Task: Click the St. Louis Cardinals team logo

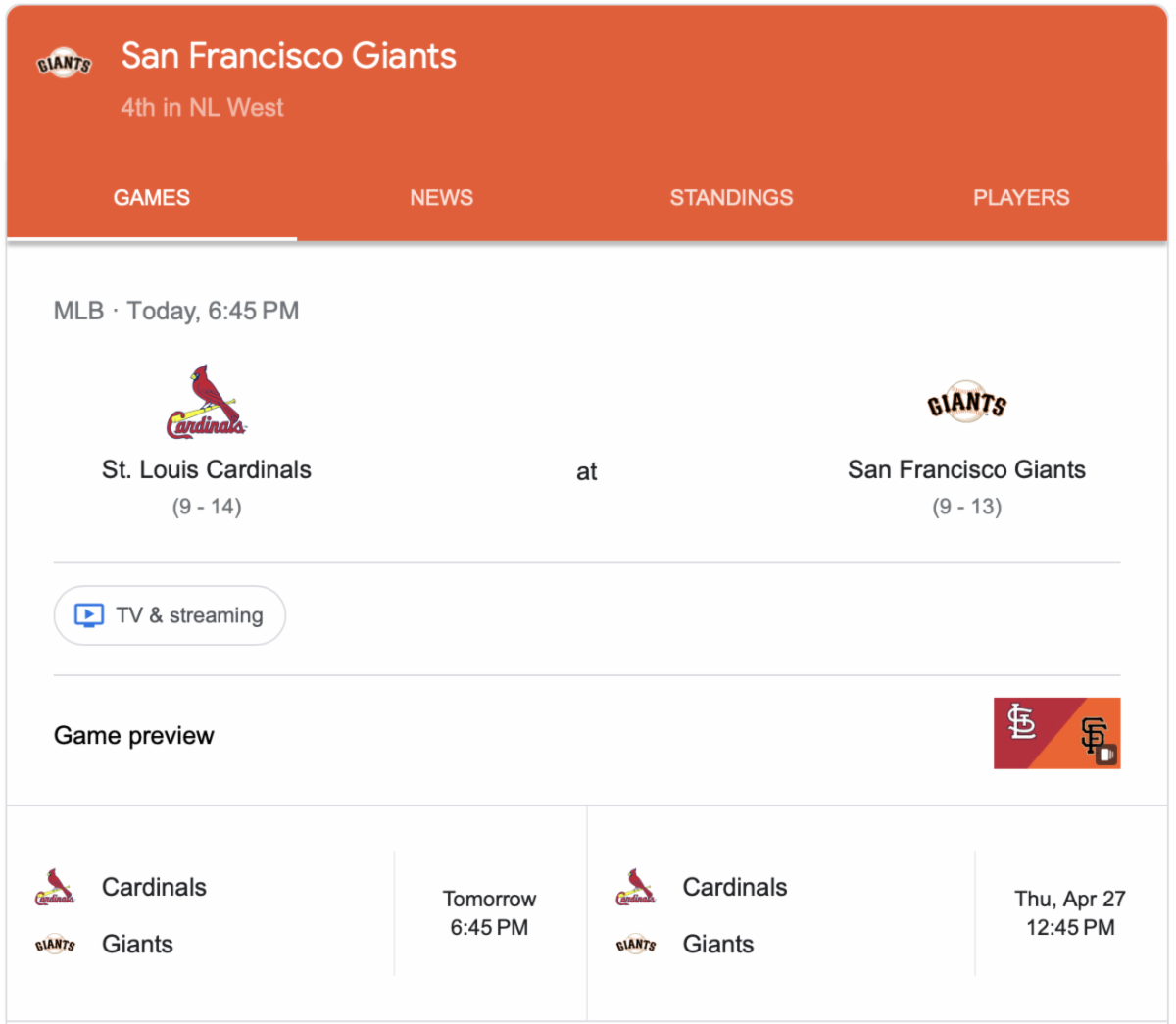Action: click(x=206, y=402)
